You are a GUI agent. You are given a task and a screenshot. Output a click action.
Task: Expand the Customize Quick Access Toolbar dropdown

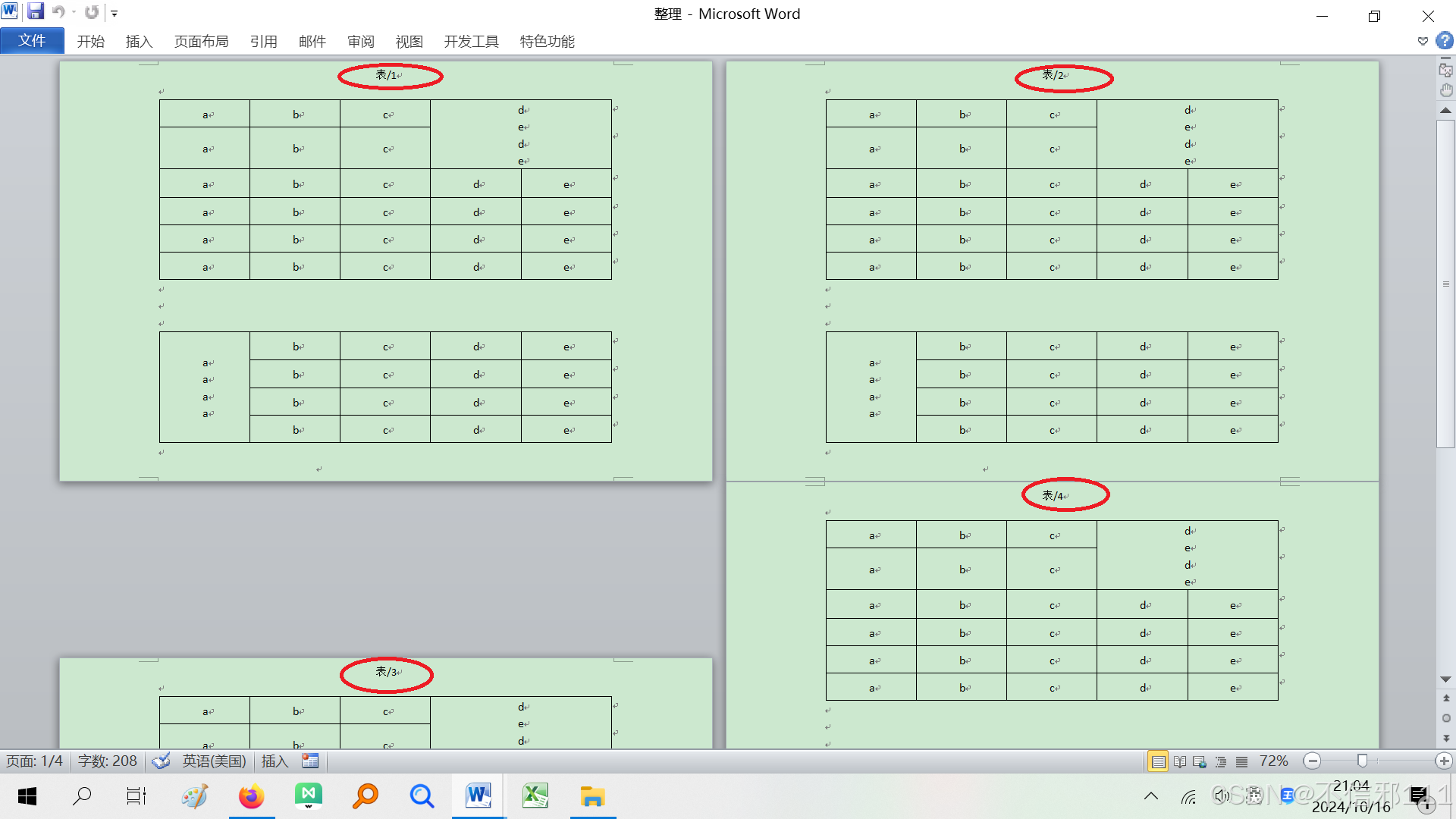115,13
